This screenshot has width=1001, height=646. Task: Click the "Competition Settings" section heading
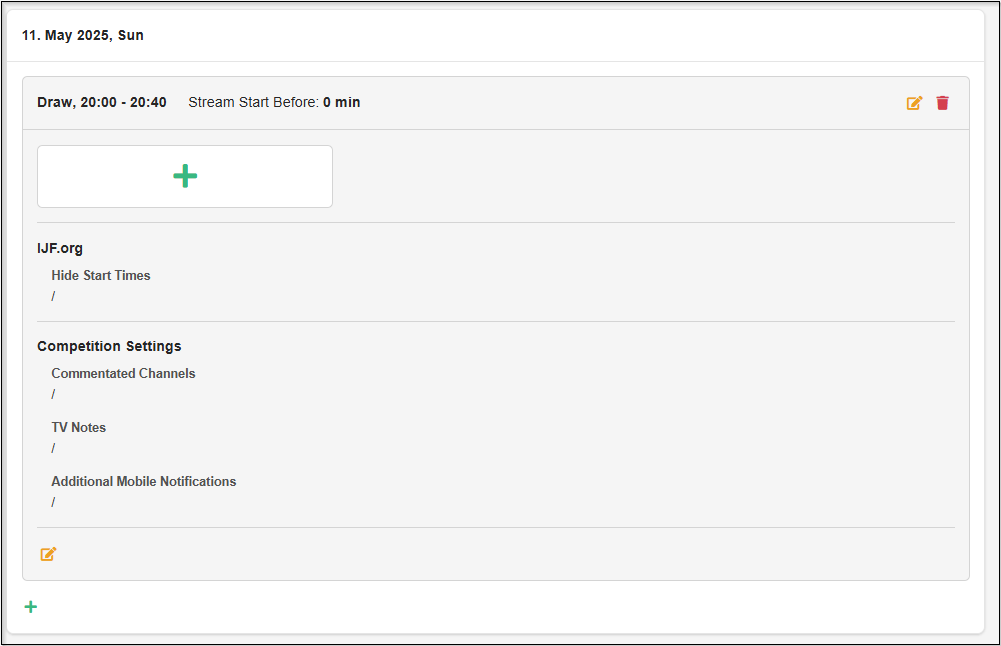[109, 346]
